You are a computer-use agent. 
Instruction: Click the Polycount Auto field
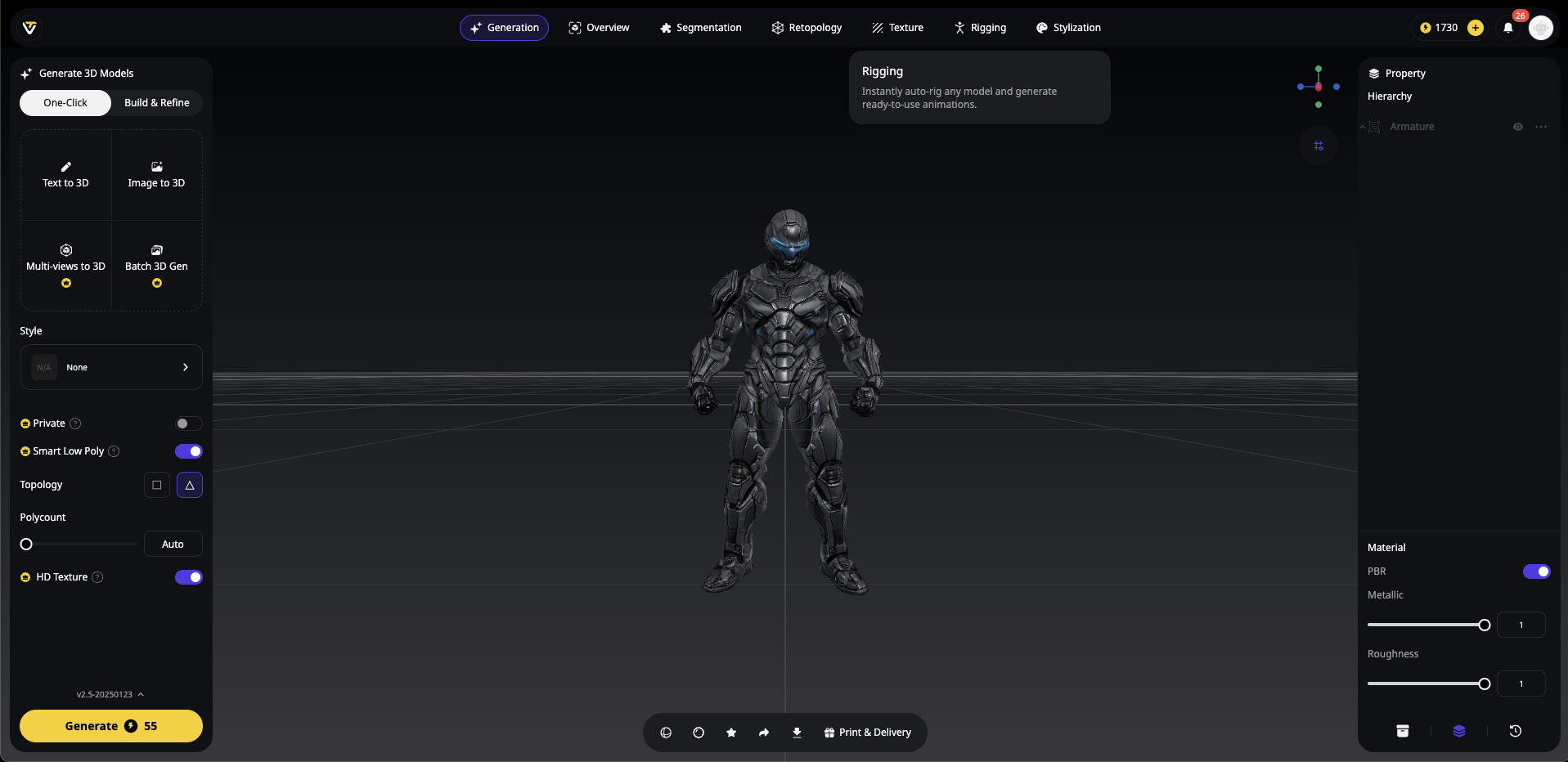[173, 544]
